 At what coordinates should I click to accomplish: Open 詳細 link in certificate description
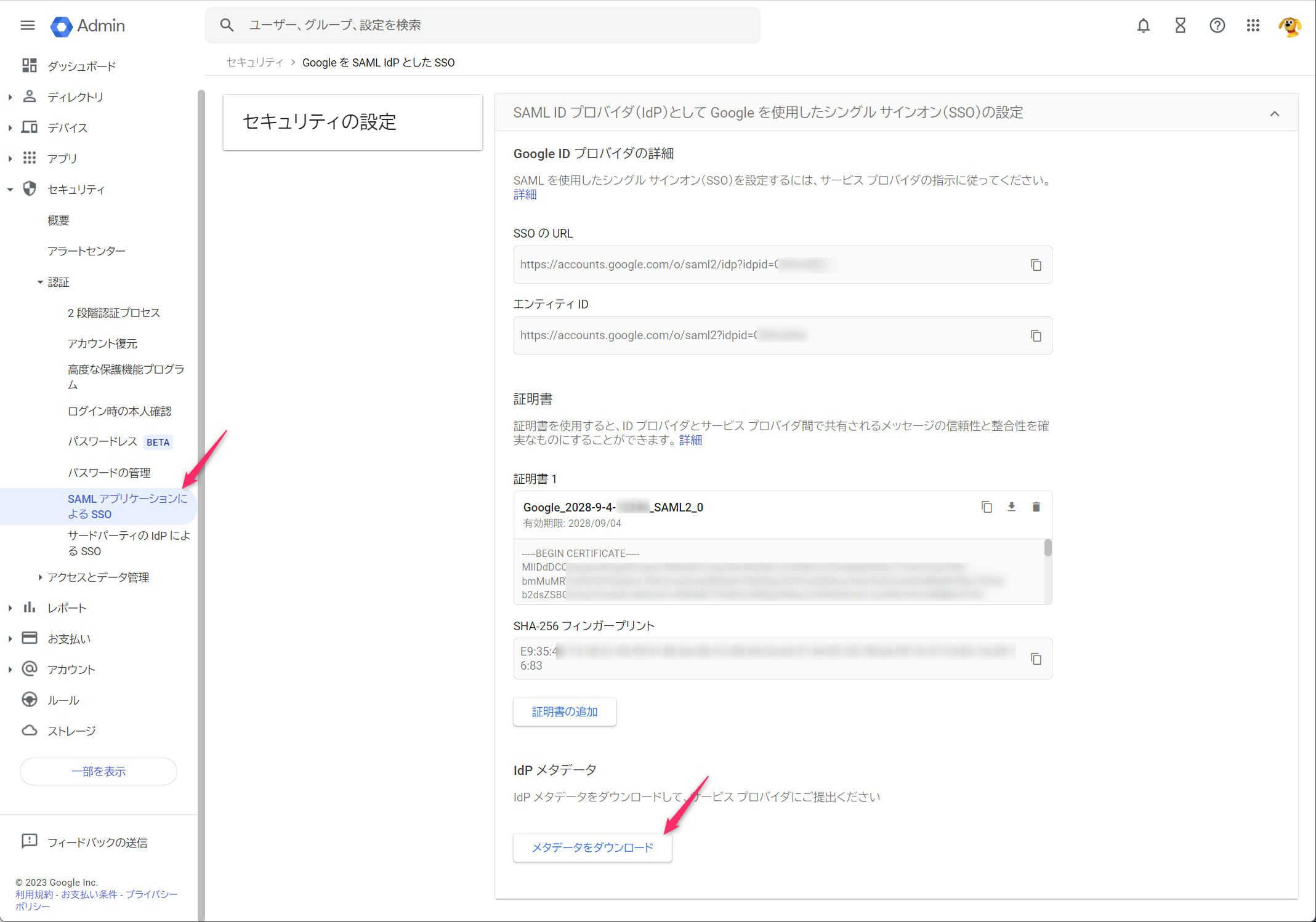690,440
